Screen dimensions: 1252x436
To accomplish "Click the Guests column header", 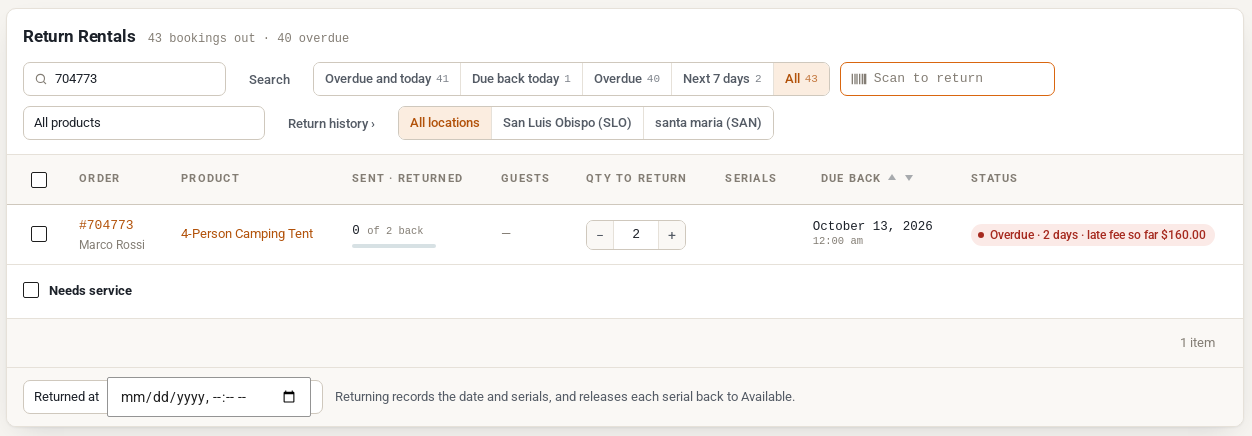I will [525, 178].
